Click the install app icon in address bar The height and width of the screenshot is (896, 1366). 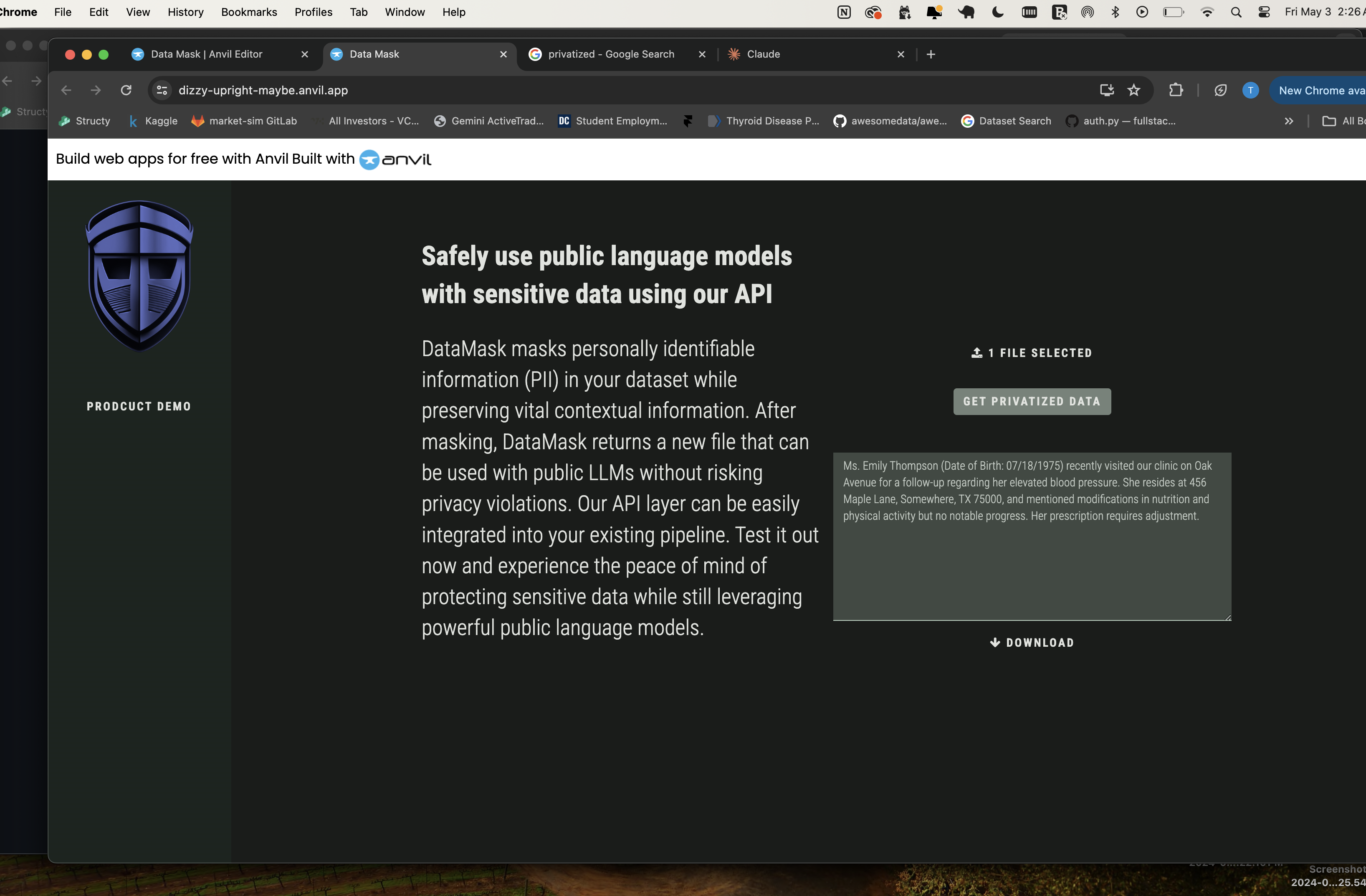pos(1107,90)
